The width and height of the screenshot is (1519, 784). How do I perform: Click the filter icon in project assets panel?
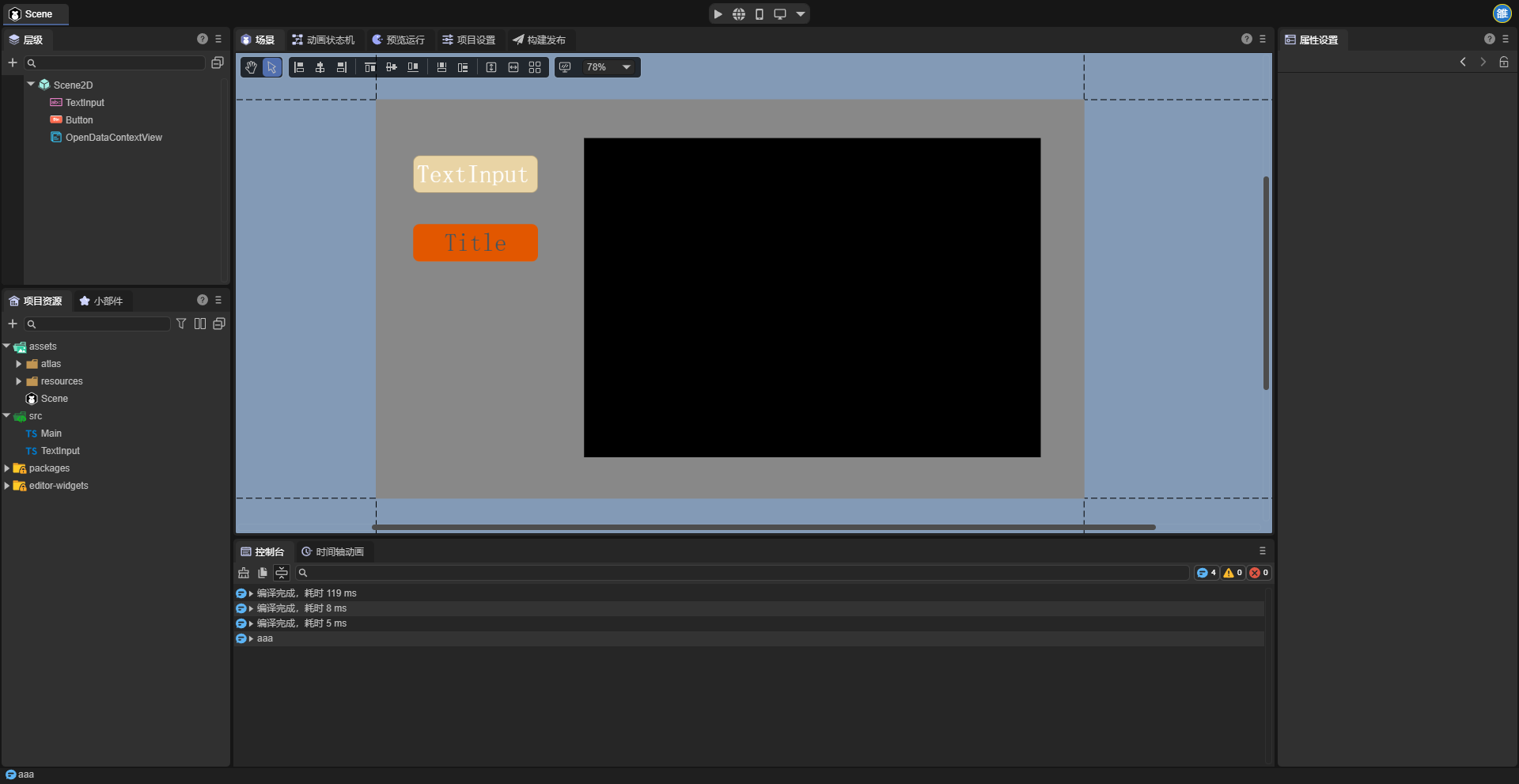point(181,324)
